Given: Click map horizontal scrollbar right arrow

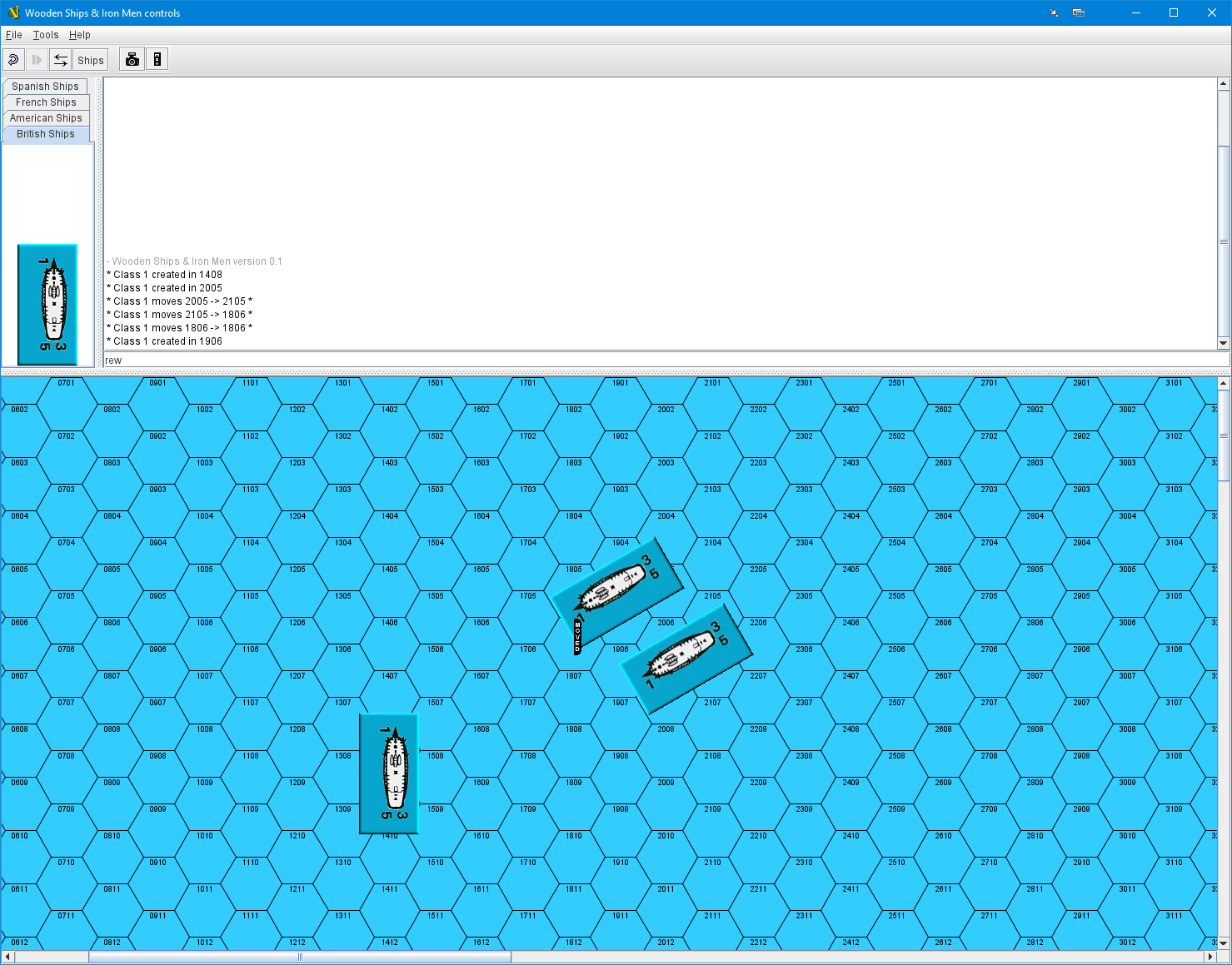Looking at the screenshot, I should click(1210, 957).
